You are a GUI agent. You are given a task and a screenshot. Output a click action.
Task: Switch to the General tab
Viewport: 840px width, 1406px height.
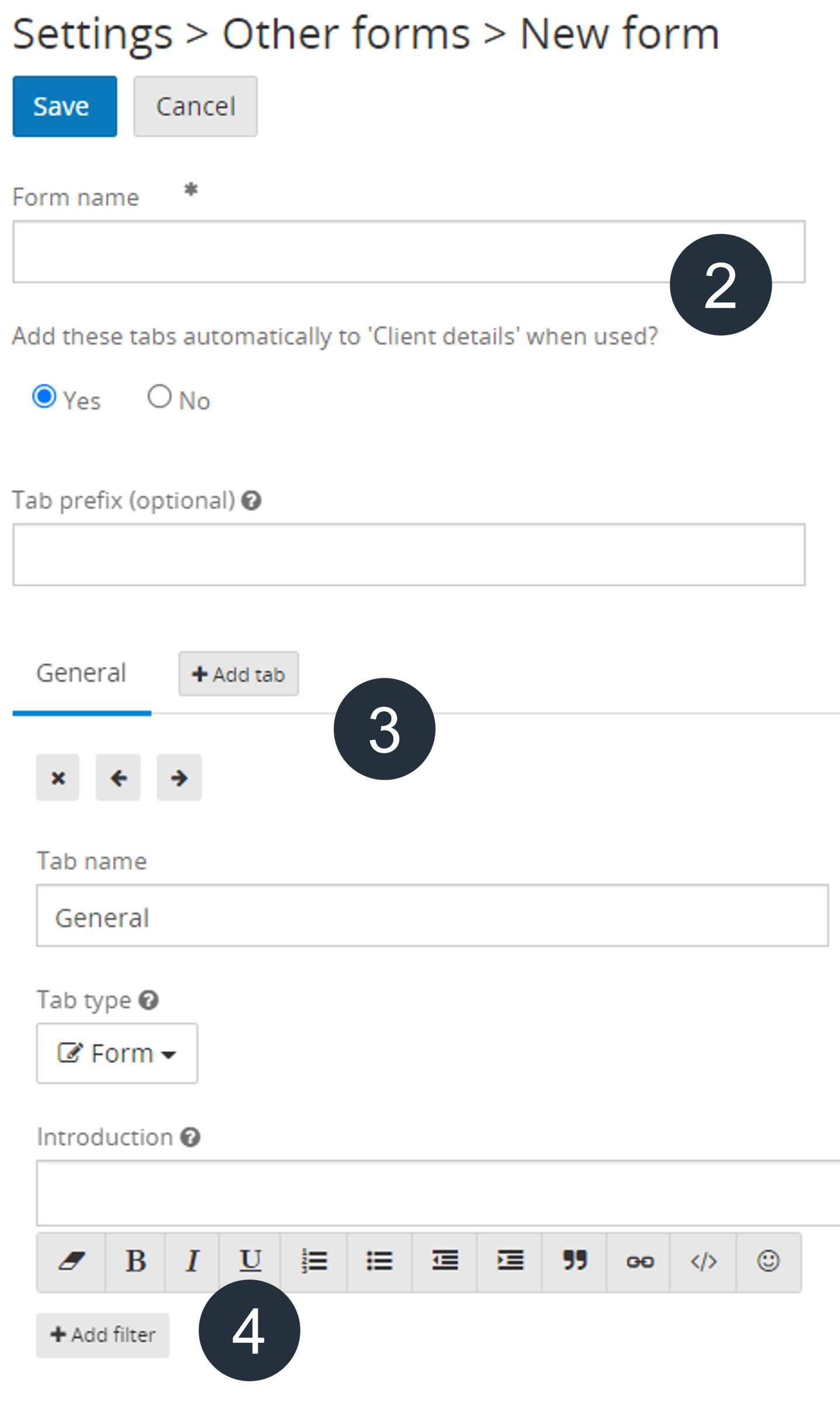tap(81, 673)
